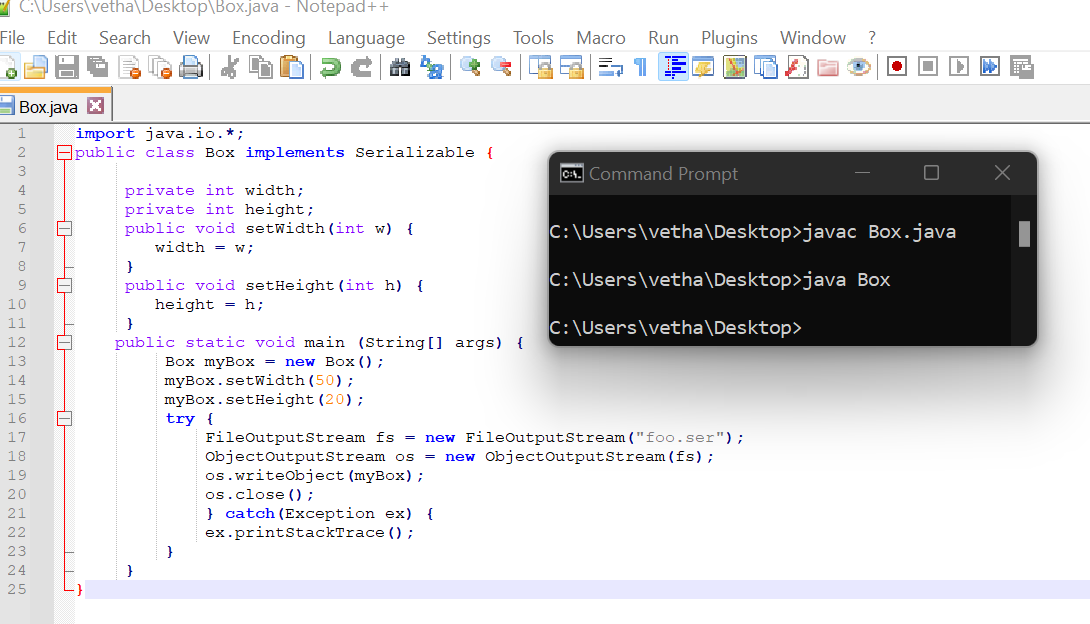Toggle file monitoring with the eye icon

pos(859,67)
